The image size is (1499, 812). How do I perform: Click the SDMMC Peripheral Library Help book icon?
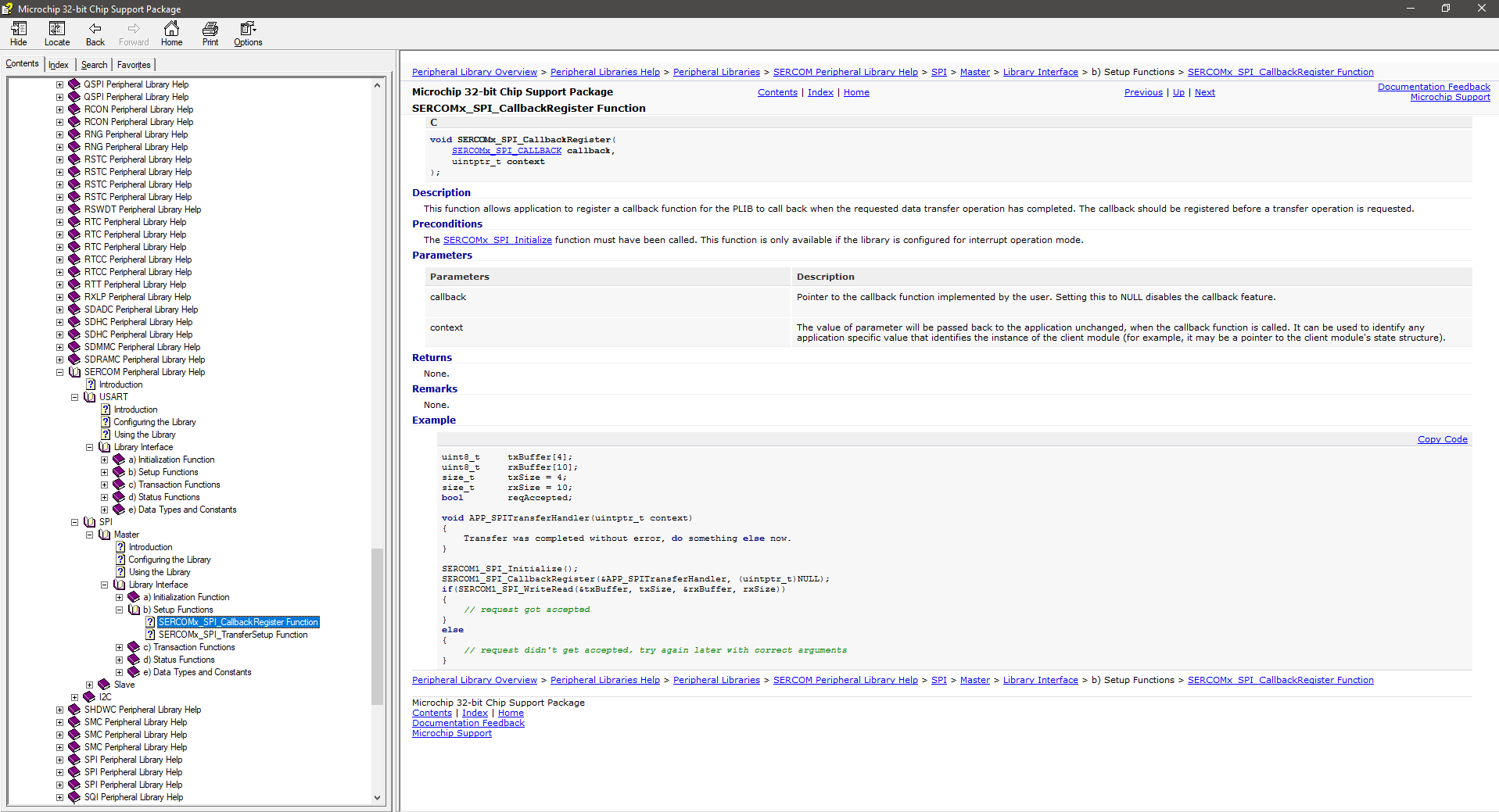[x=75, y=347]
